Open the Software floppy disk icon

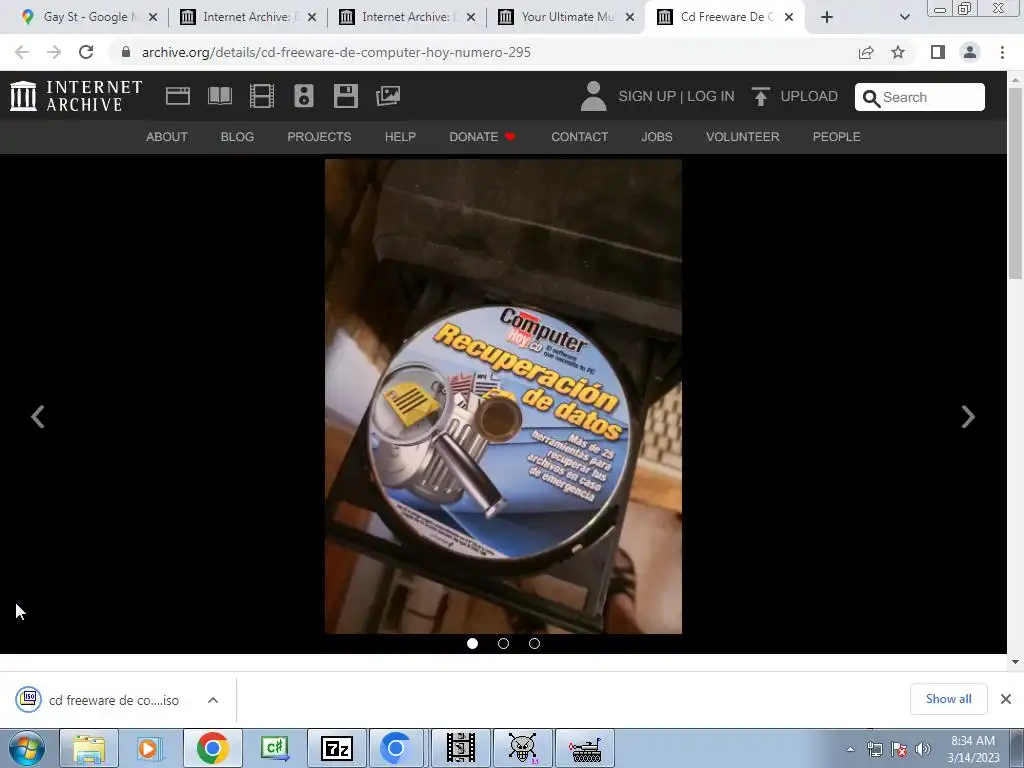click(x=345, y=96)
